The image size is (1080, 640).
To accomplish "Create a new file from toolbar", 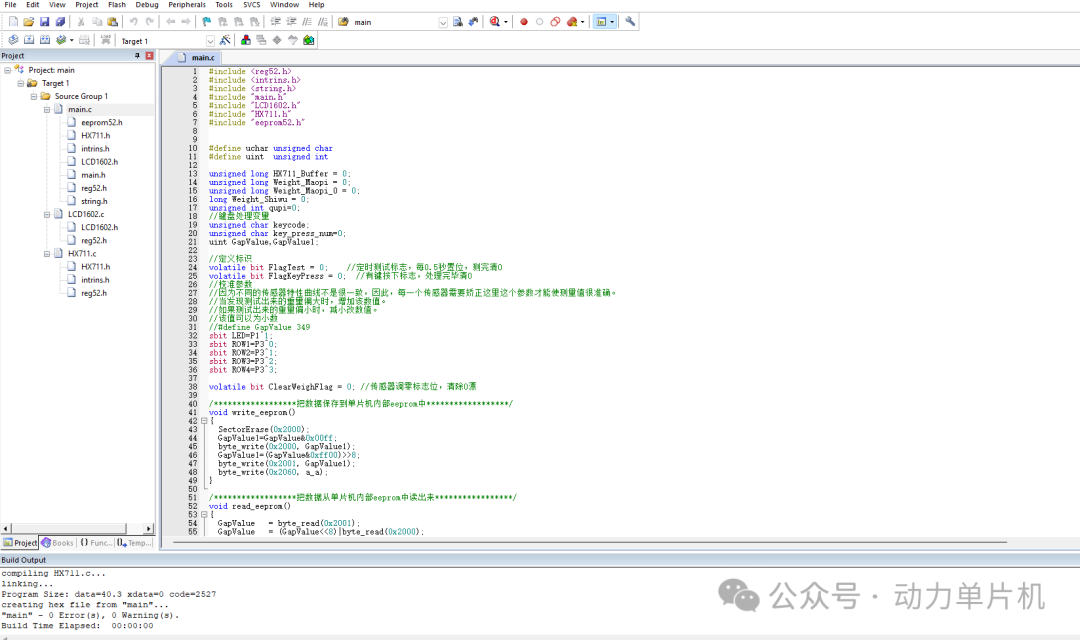I will pos(13,22).
